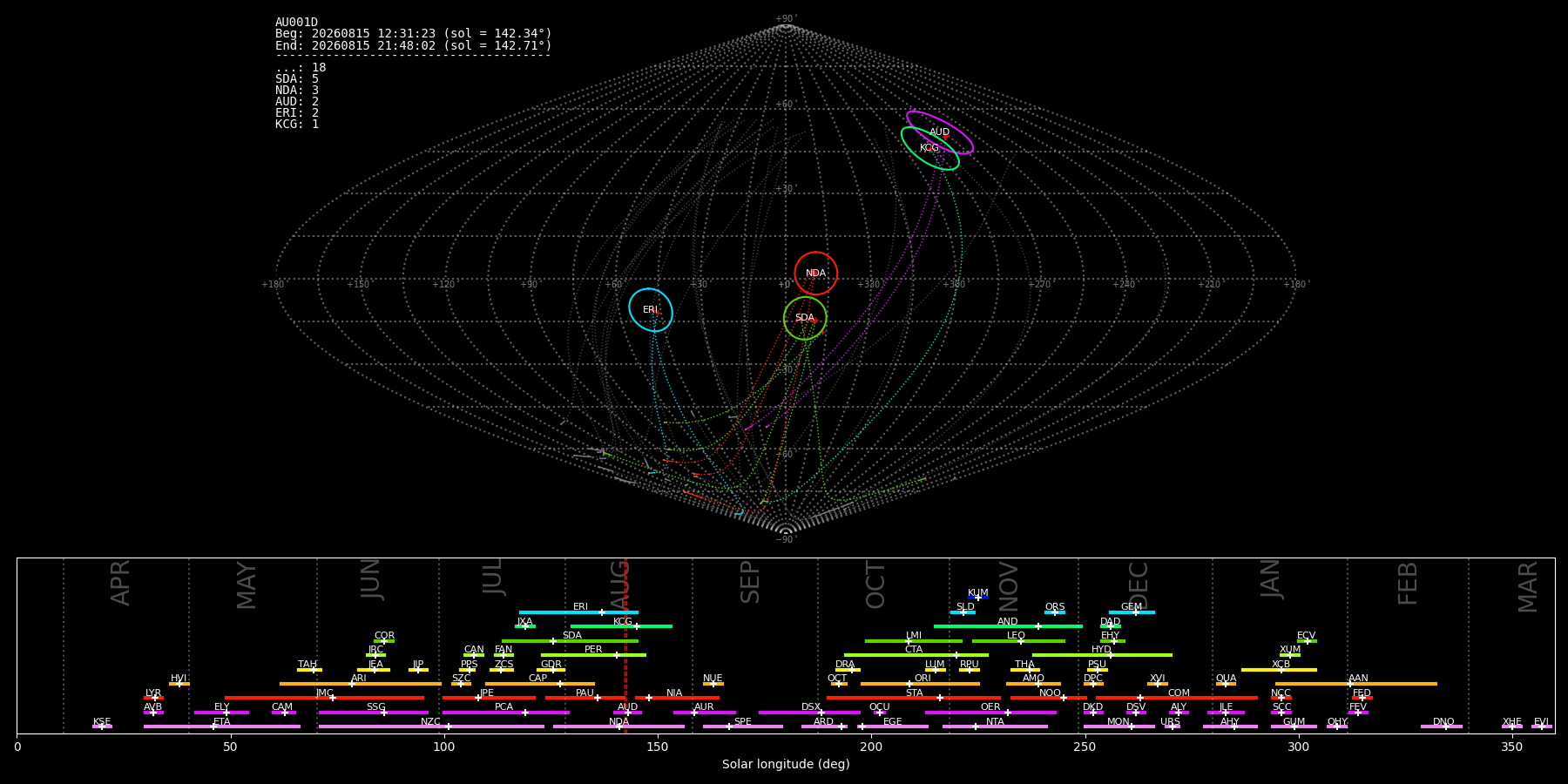1568x784 pixels.
Task: Click the ETA shower bar in May
Action: [222, 727]
